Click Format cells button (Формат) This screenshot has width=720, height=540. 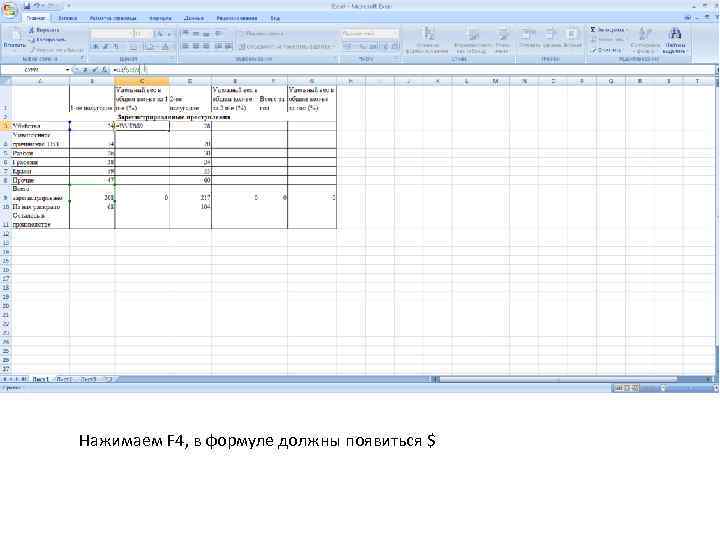coord(572,38)
